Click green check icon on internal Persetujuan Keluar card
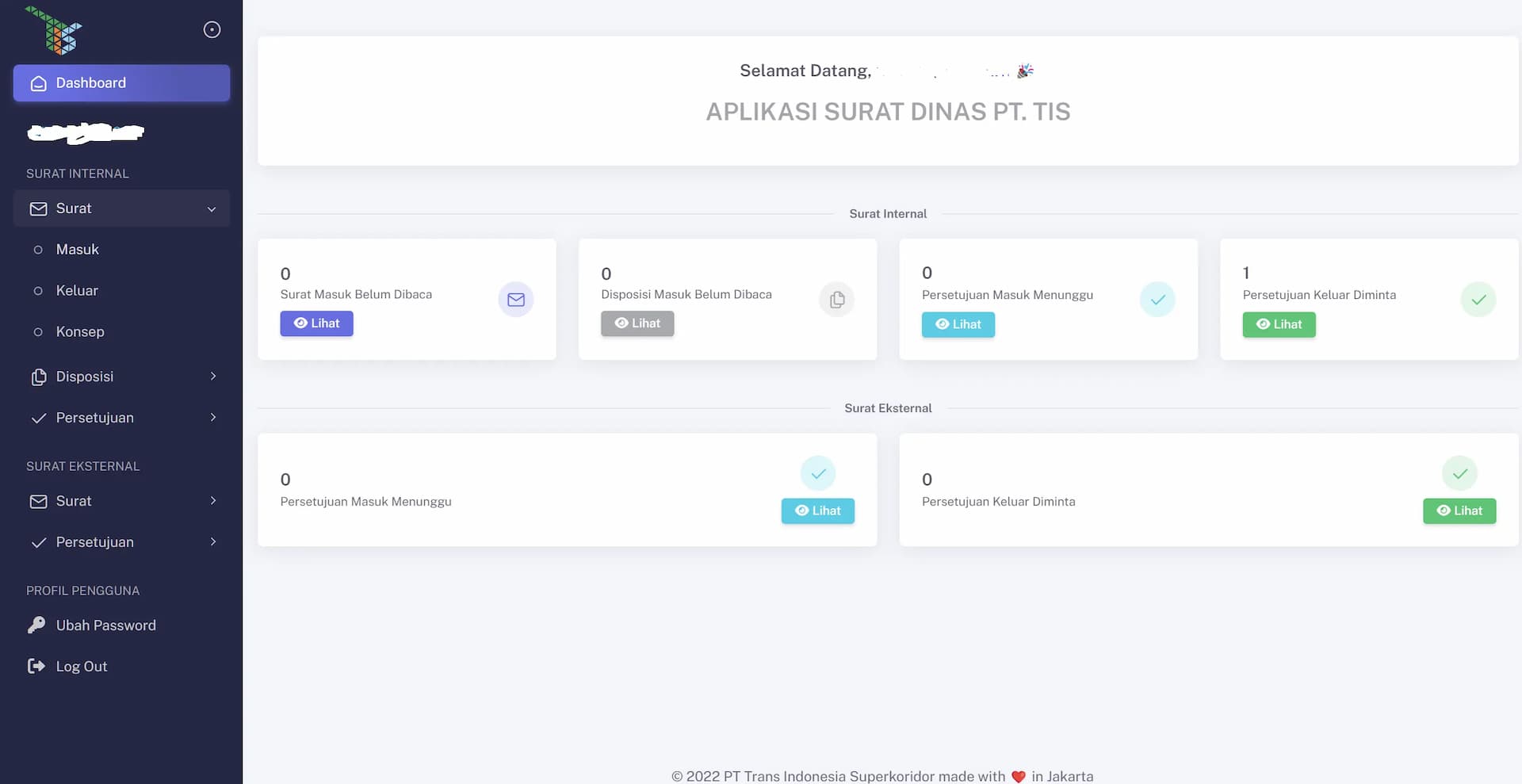Image resolution: width=1522 pixels, height=784 pixels. click(x=1478, y=300)
